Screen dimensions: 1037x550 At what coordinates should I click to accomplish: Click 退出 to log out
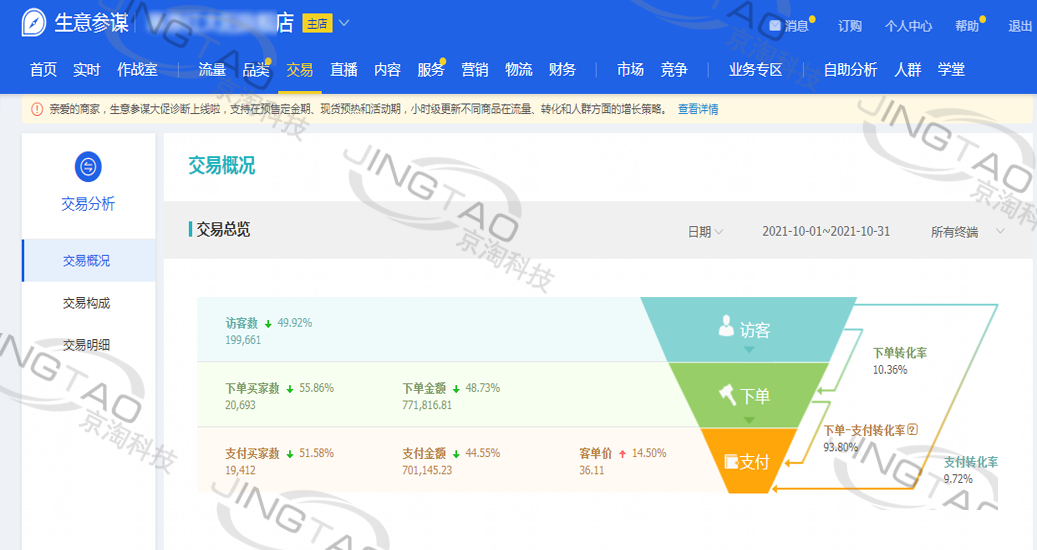click(1020, 26)
